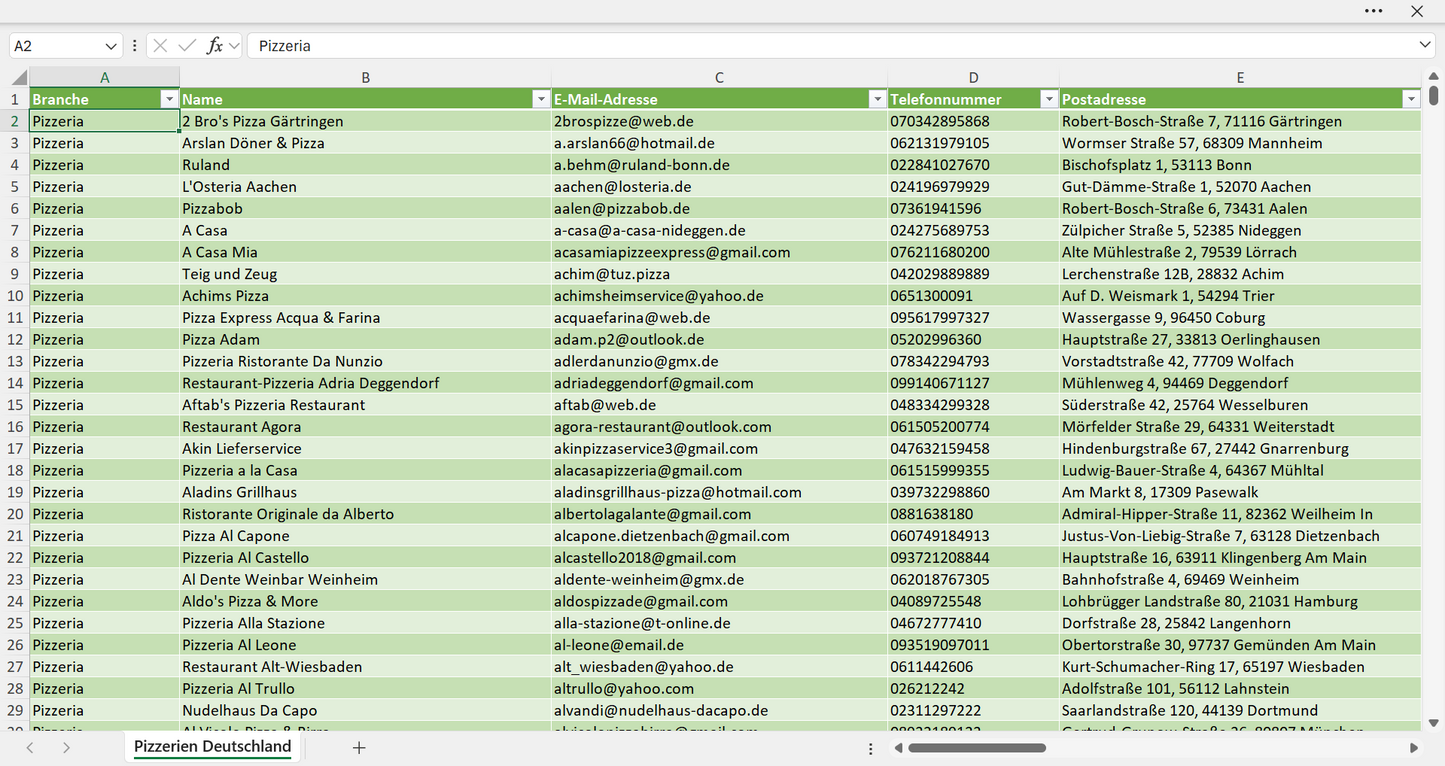Select column A header

[105, 77]
